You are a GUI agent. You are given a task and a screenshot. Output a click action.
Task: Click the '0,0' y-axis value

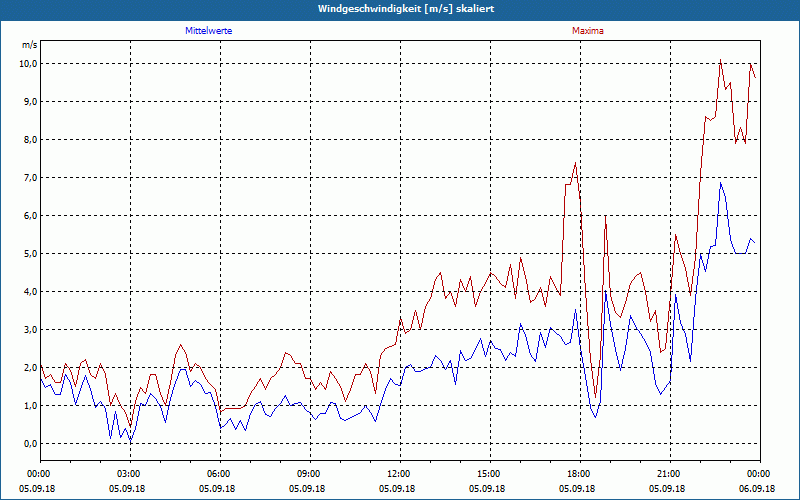(31, 444)
